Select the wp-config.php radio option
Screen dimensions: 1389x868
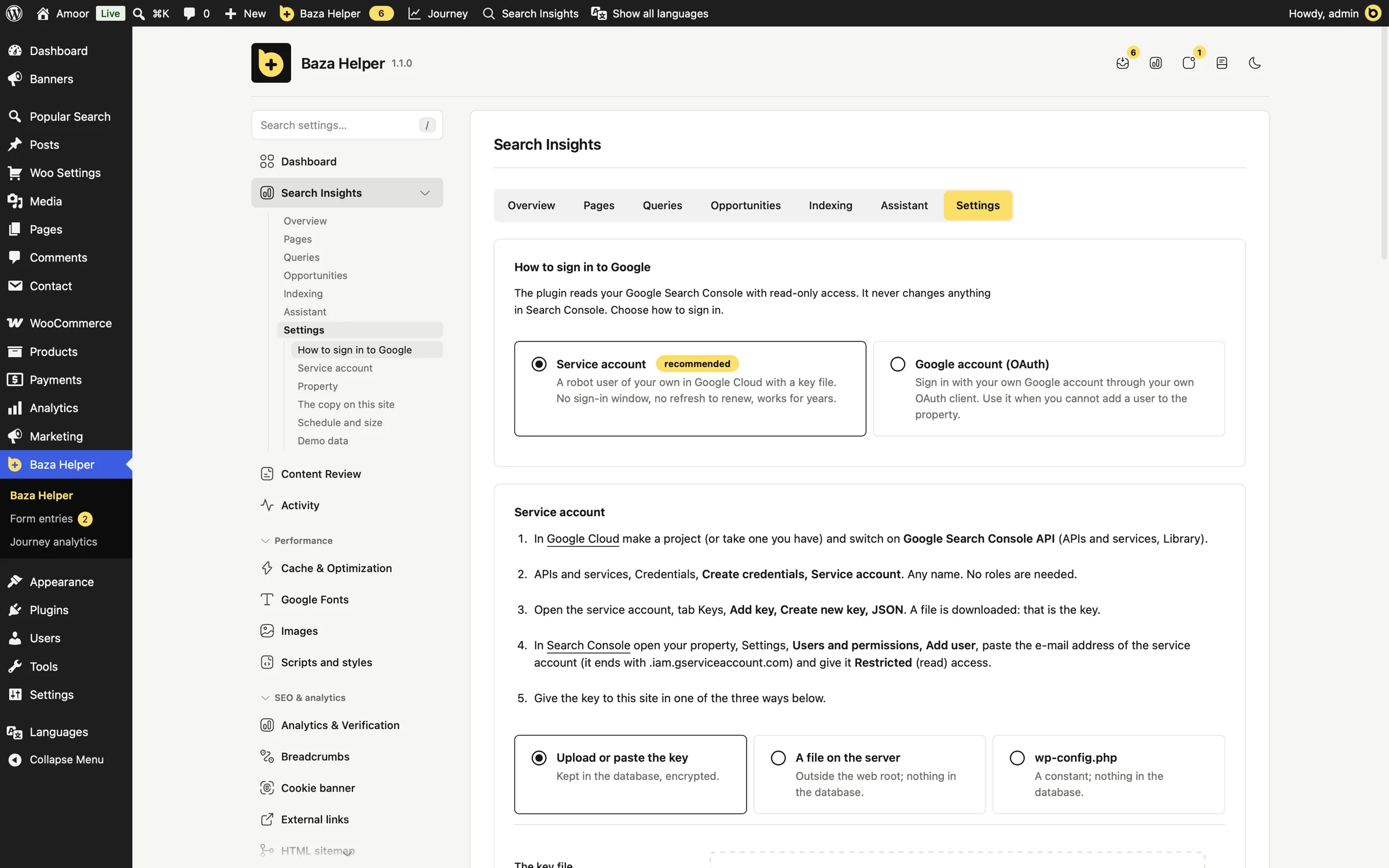click(x=1017, y=757)
